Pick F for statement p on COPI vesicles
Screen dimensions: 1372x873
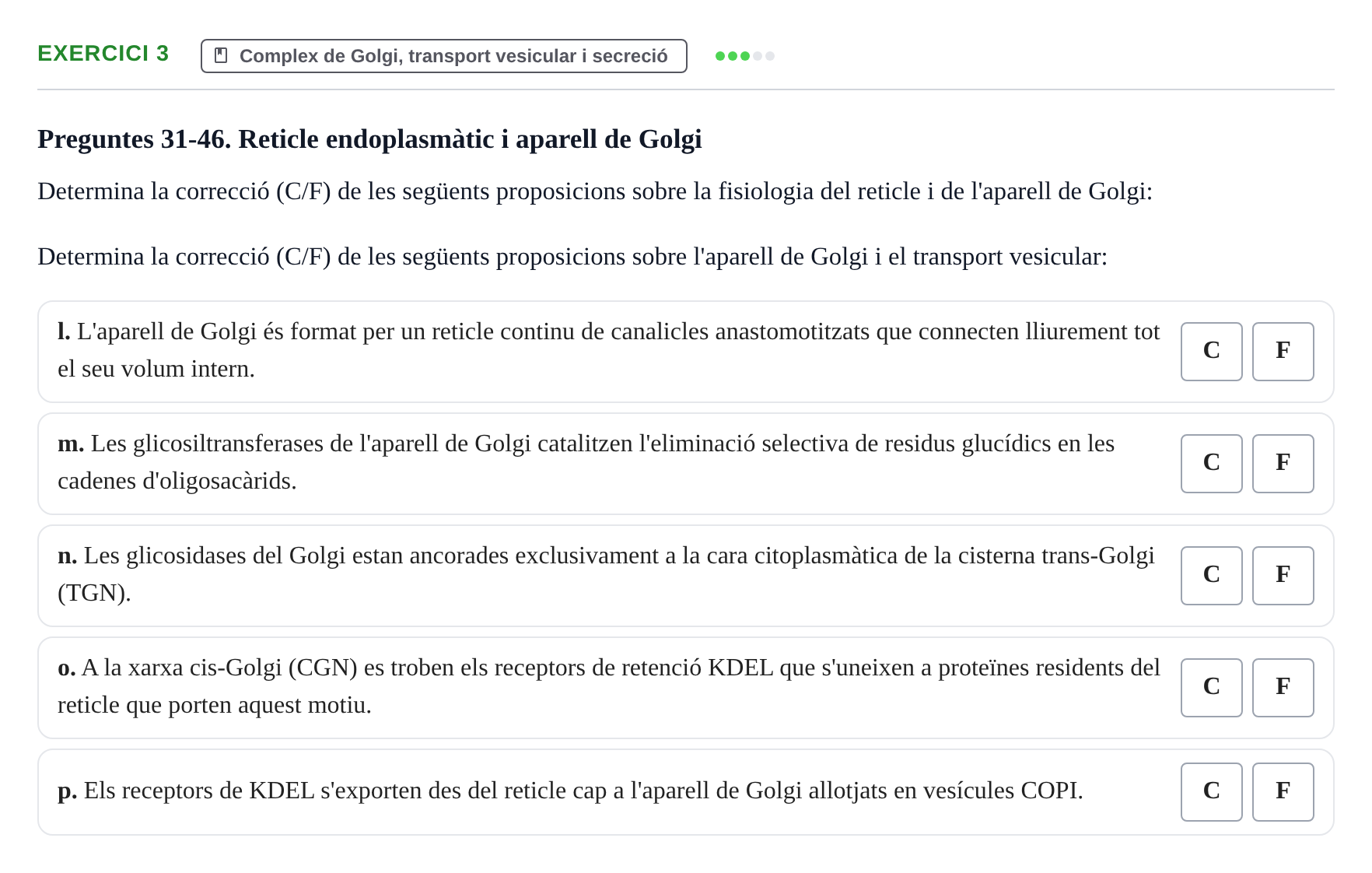1283,792
